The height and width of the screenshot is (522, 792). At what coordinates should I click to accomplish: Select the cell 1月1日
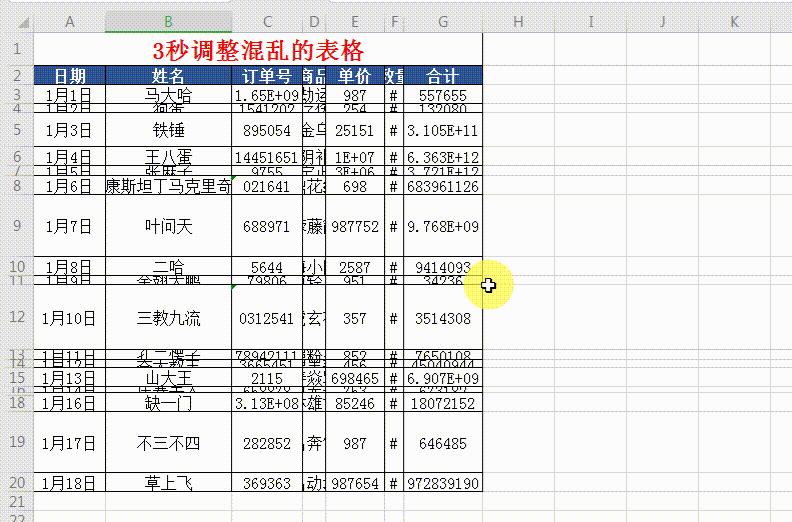[x=70, y=95]
